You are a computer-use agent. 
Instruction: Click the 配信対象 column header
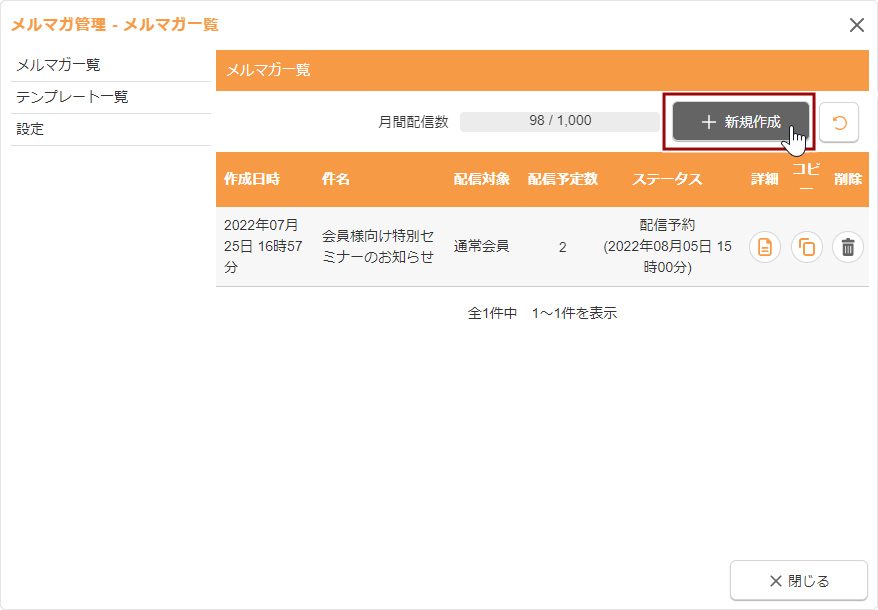pos(481,179)
